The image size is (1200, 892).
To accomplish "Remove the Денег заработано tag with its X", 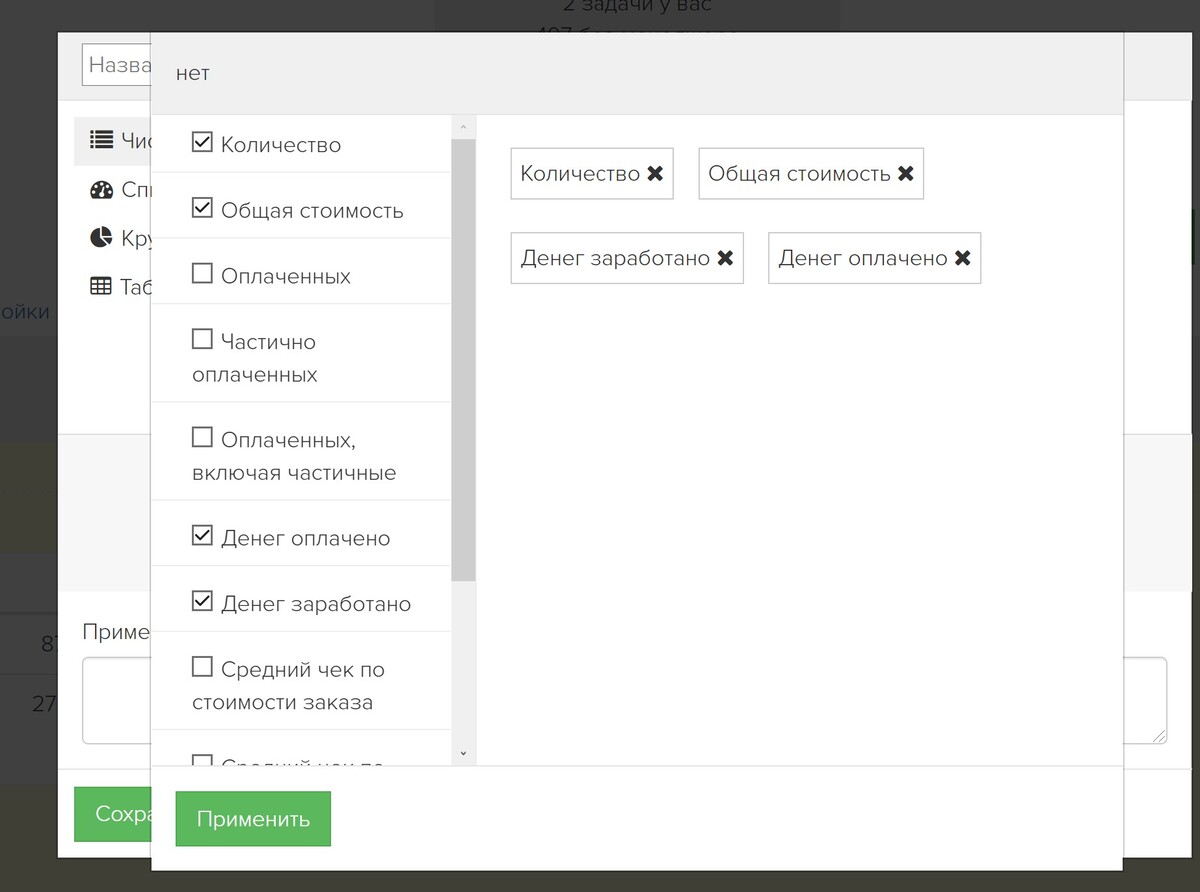I will coord(725,258).
